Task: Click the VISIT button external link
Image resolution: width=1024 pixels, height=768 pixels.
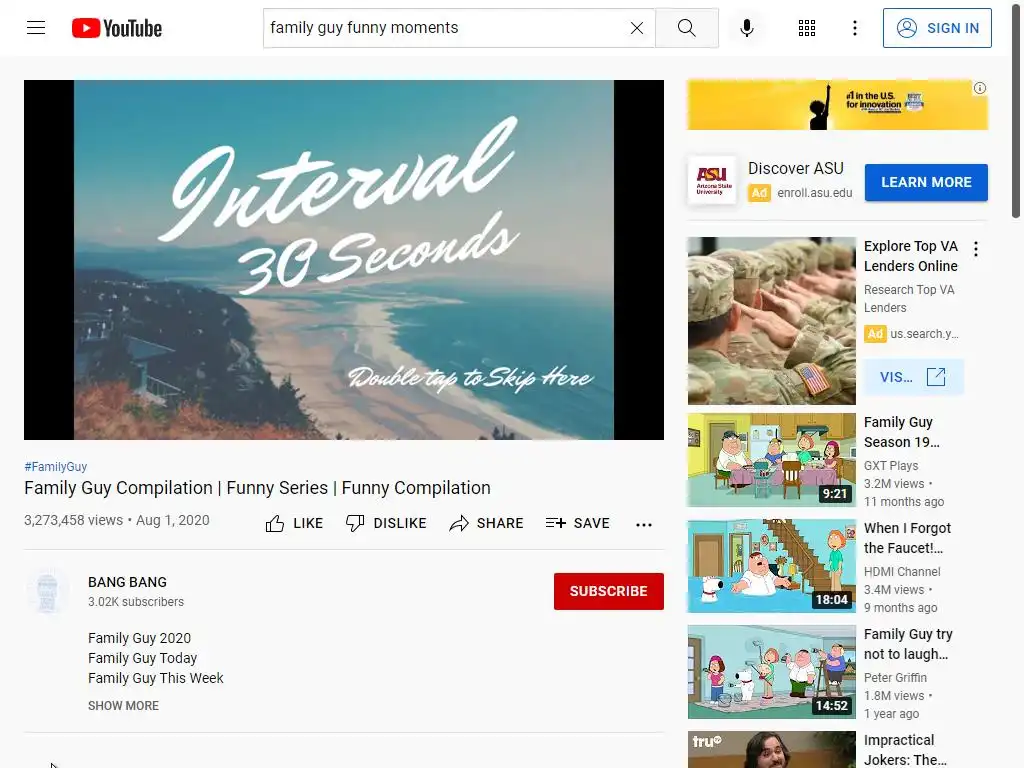Action: (x=913, y=377)
